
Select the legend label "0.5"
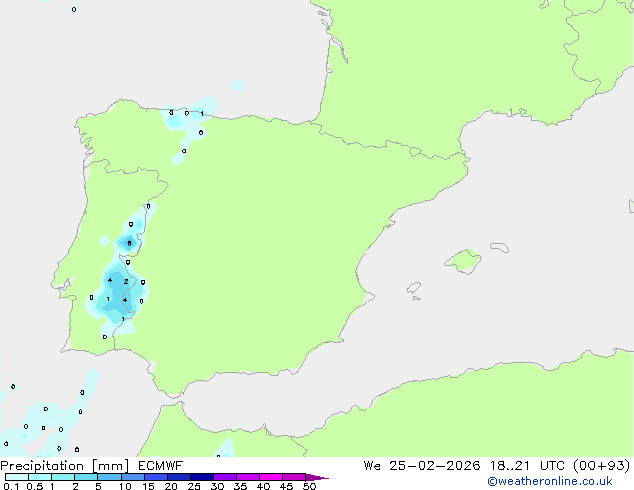[34, 486]
